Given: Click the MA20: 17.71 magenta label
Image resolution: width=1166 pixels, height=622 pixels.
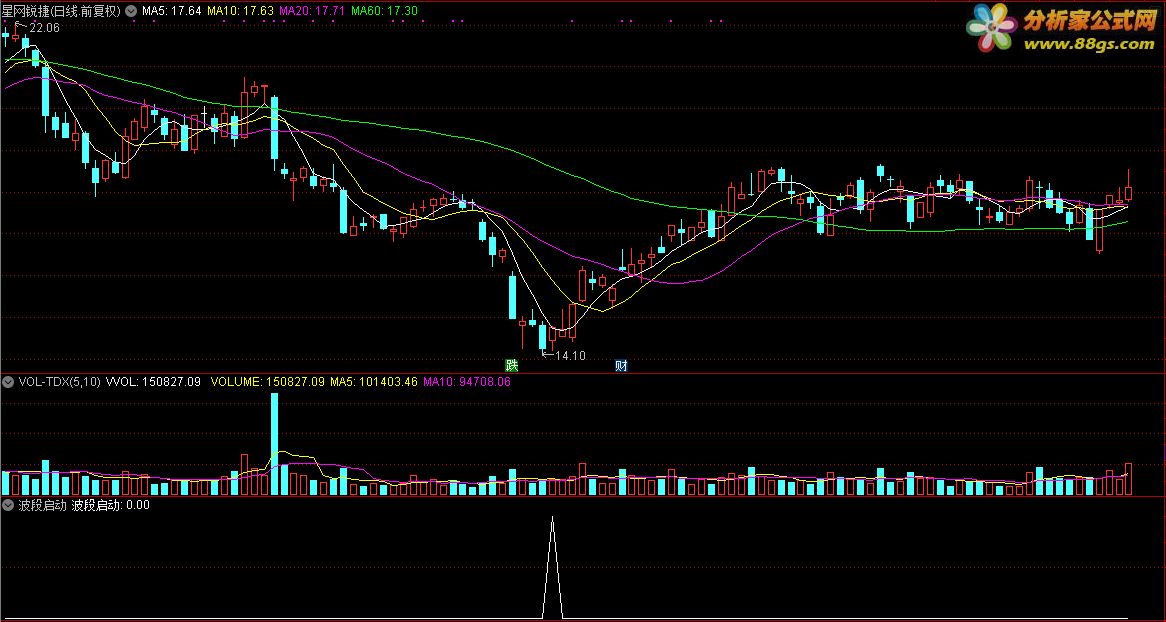Looking at the screenshot, I should [312, 11].
